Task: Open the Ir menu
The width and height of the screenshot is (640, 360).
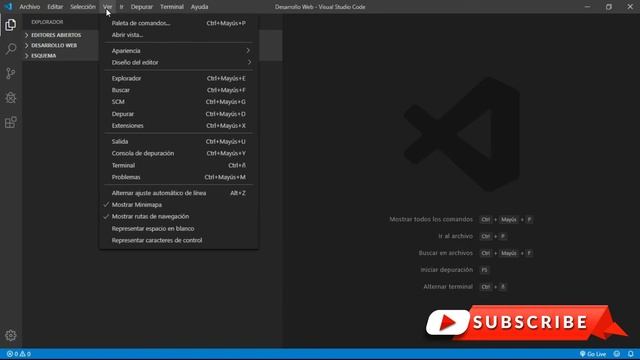Action: pyautogui.click(x=121, y=7)
